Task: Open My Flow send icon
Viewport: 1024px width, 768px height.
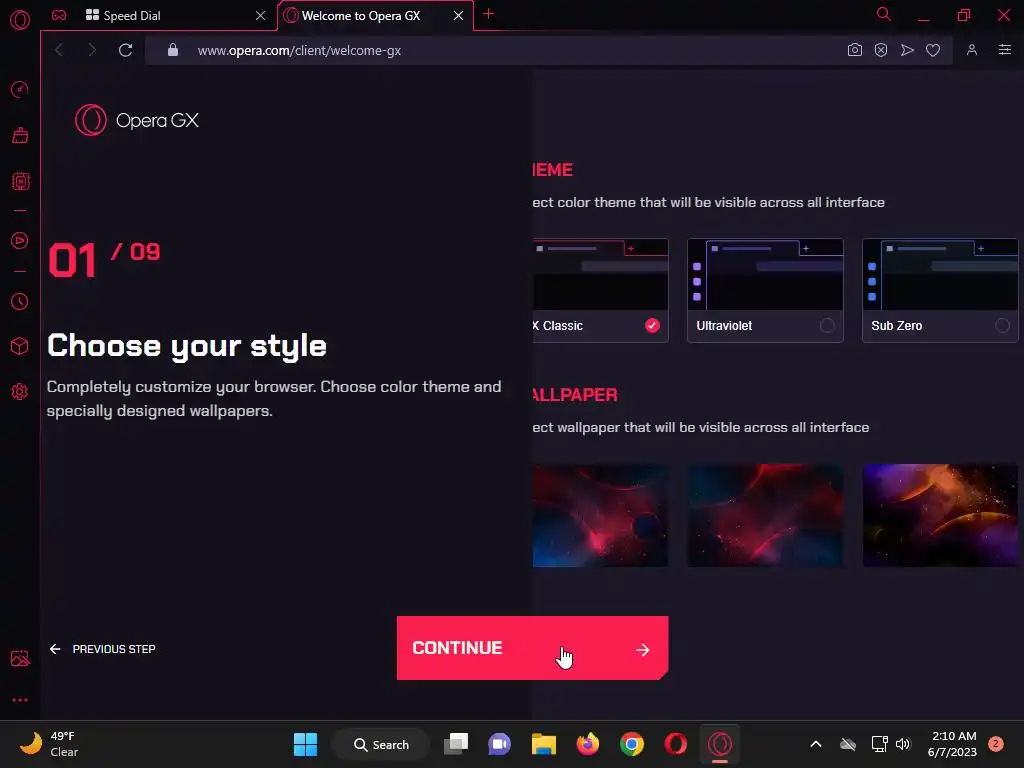Action: click(907, 50)
